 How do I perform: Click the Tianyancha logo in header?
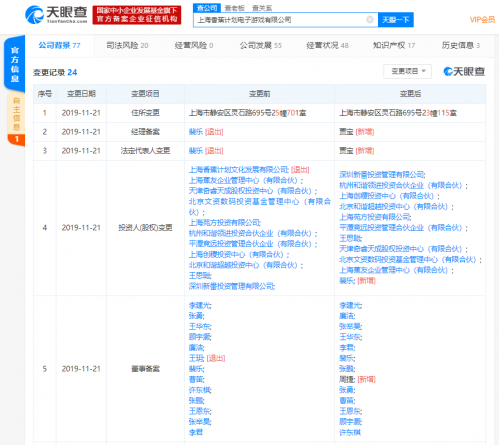(56, 15)
